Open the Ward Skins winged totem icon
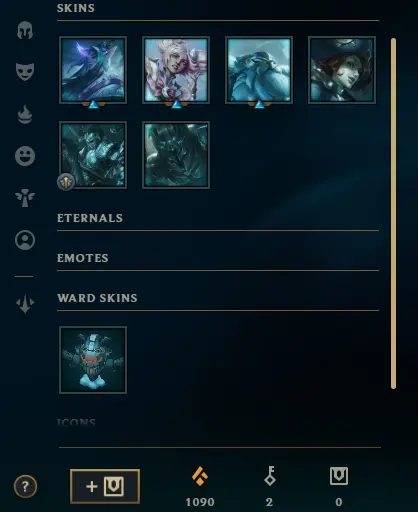The image size is (418, 512). (25, 198)
